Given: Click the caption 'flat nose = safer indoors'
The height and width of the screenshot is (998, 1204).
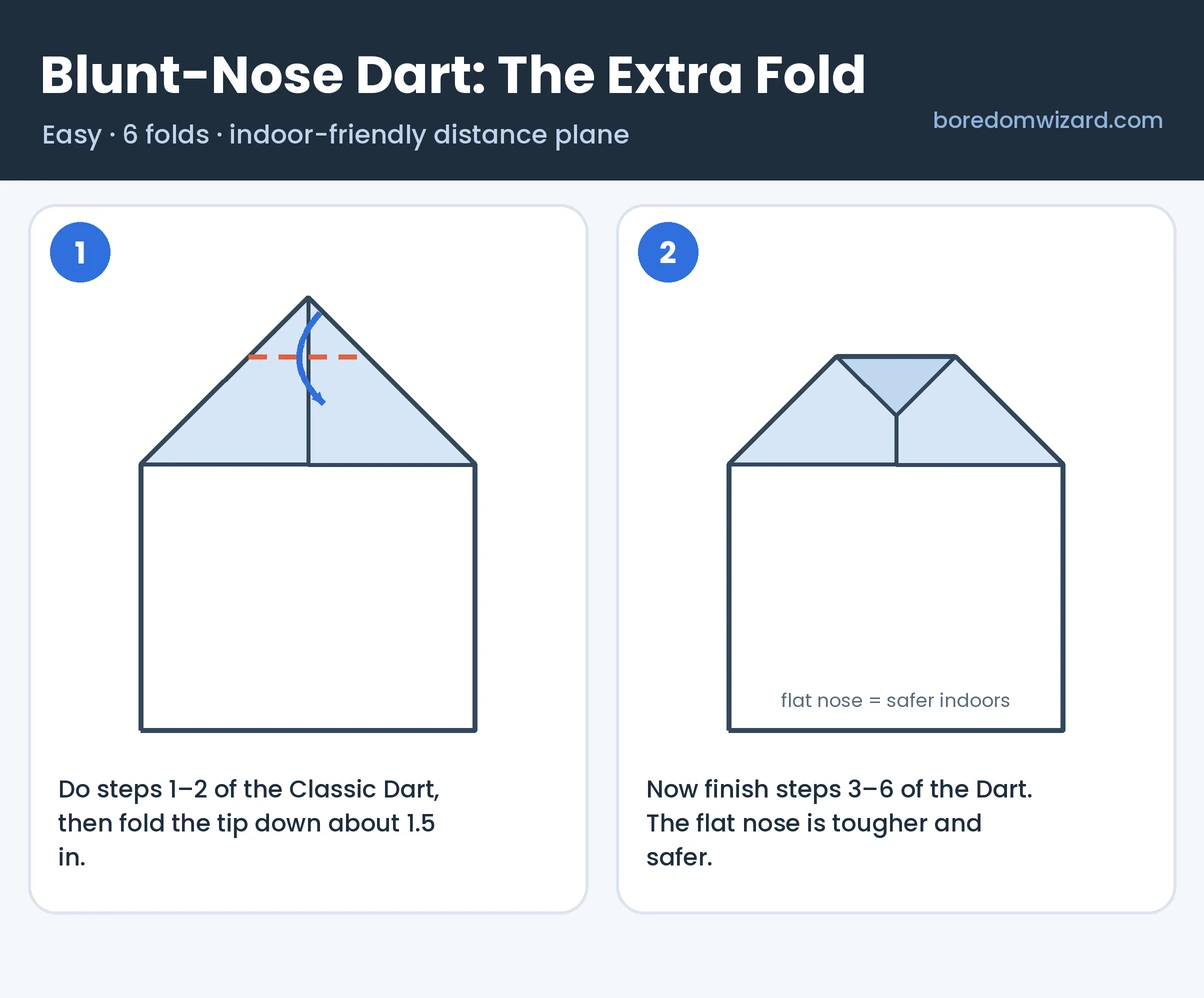Looking at the screenshot, I should pyautogui.click(x=895, y=700).
